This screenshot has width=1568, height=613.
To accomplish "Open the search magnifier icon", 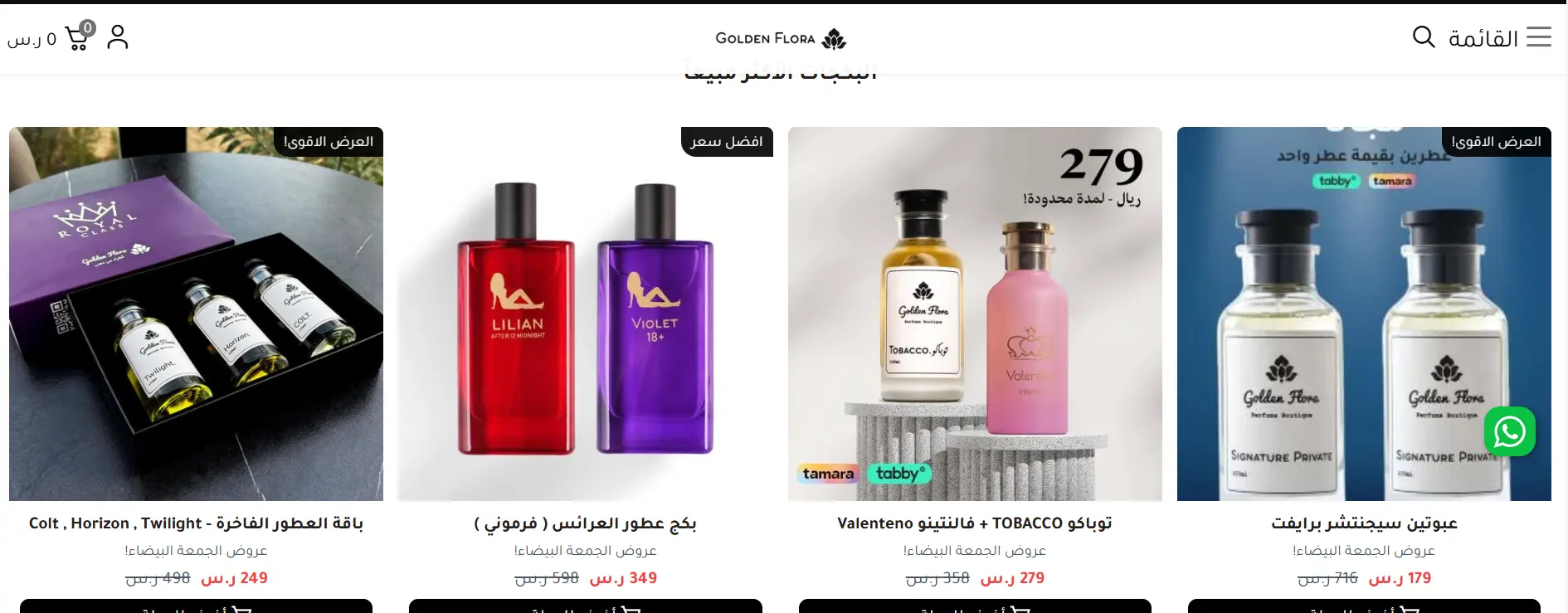I will pyautogui.click(x=1424, y=36).
